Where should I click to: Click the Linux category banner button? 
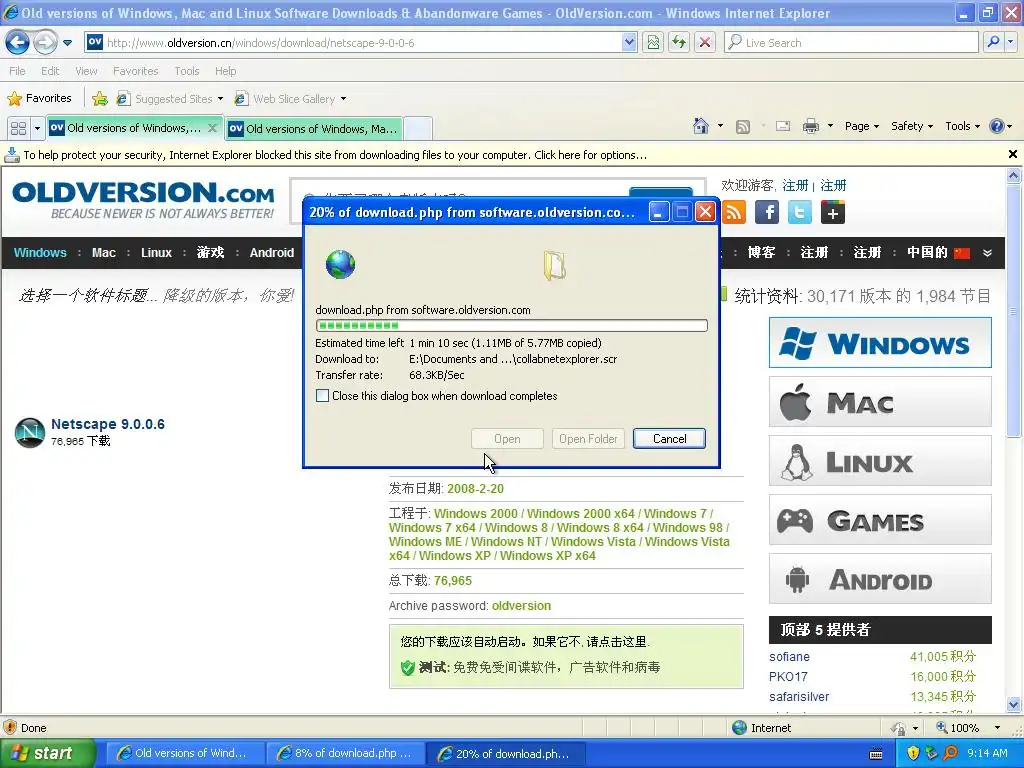(x=880, y=461)
